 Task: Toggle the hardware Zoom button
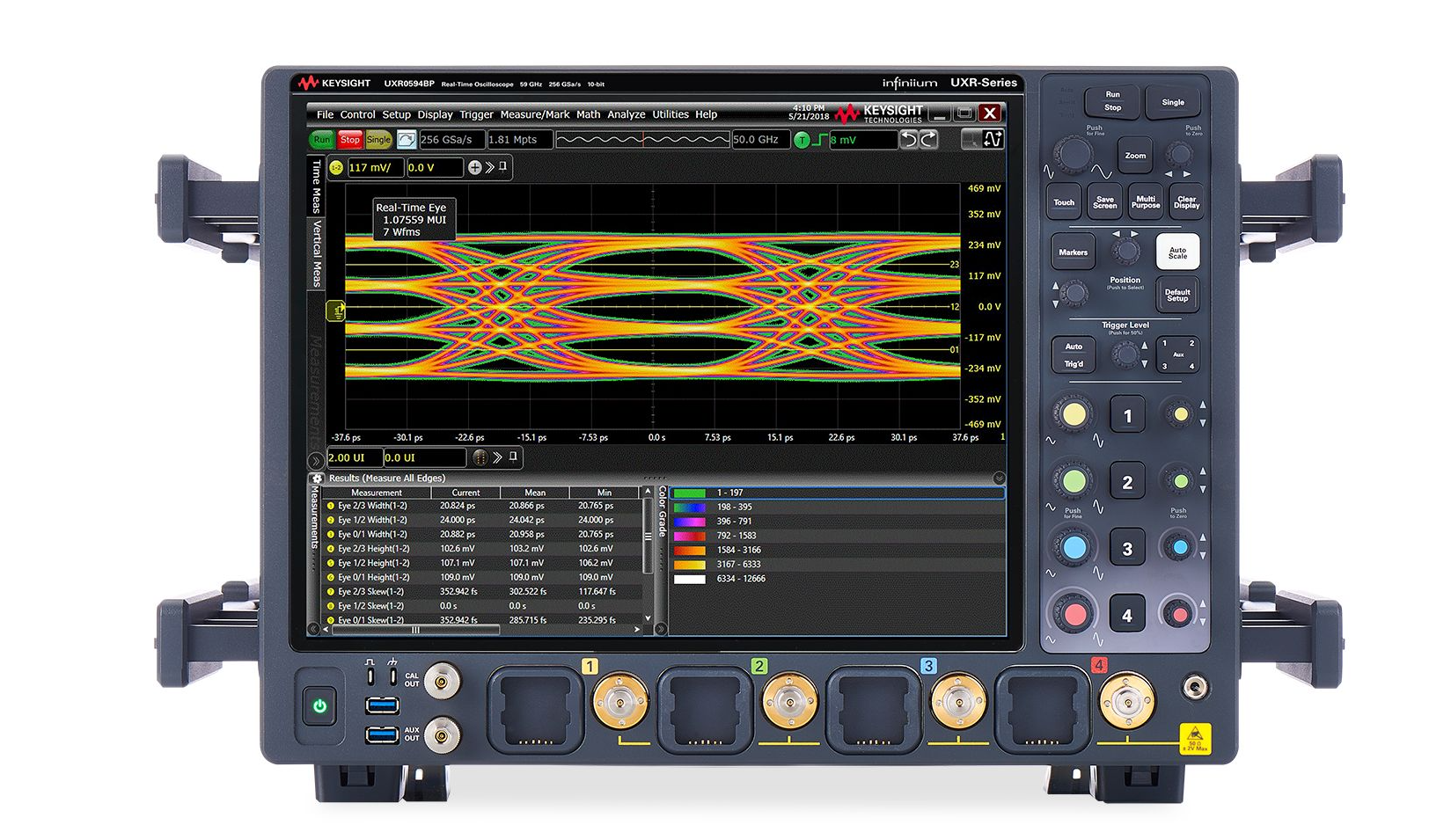coord(1135,156)
